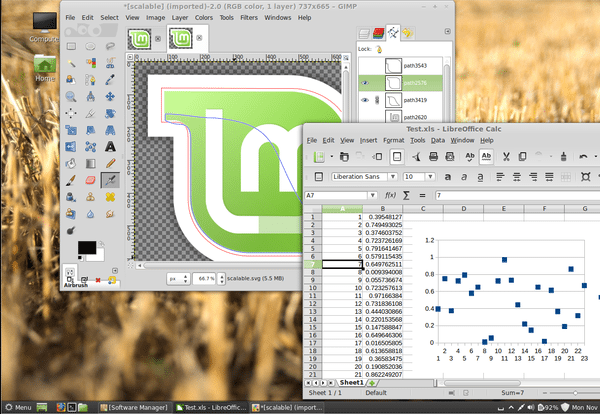The width and height of the screenshot is (600, 414).
Task: Click the Print icon in Calc toolbar
Action: coord(433,156)
